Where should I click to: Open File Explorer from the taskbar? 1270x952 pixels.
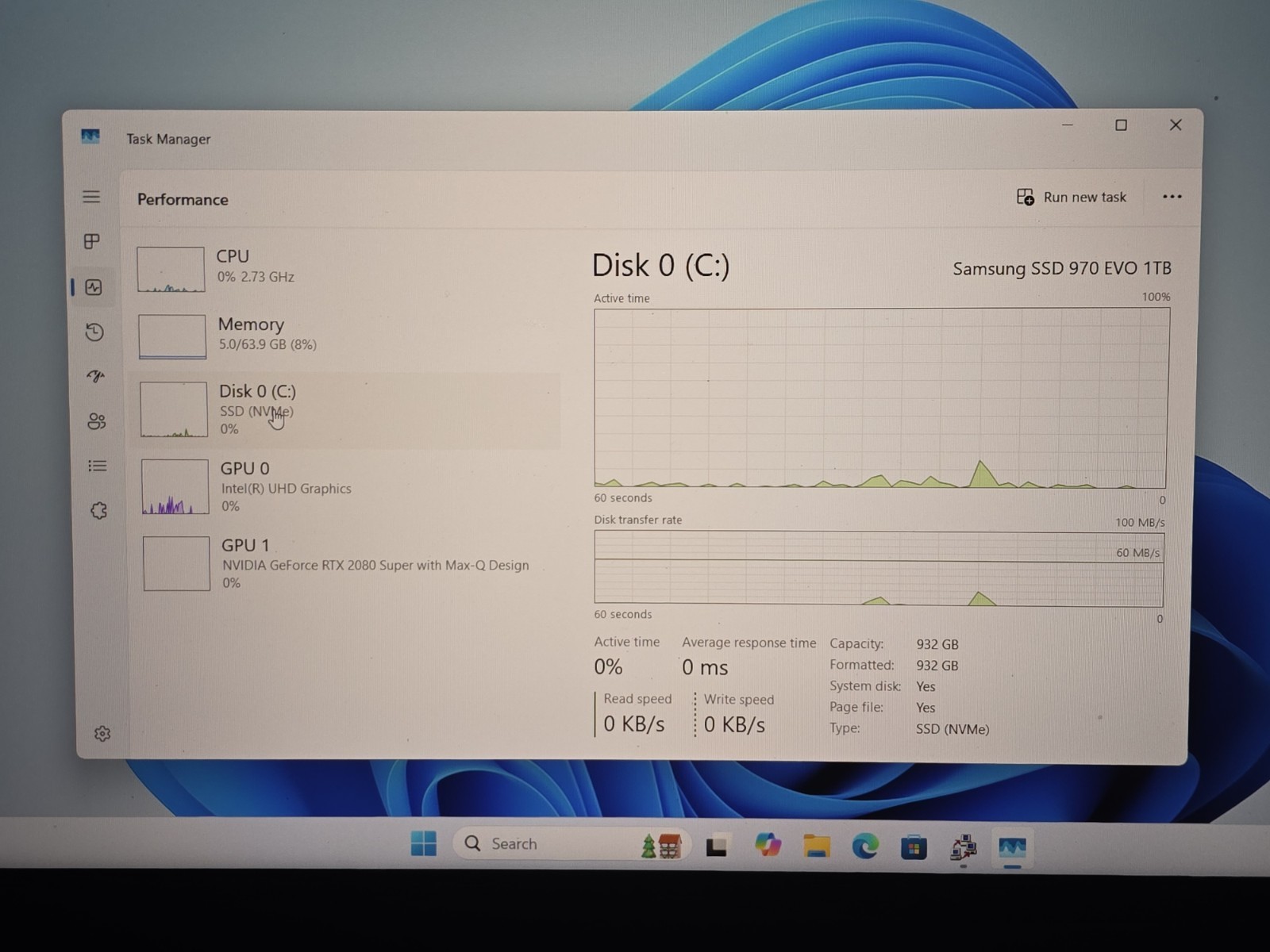[816, 846]
